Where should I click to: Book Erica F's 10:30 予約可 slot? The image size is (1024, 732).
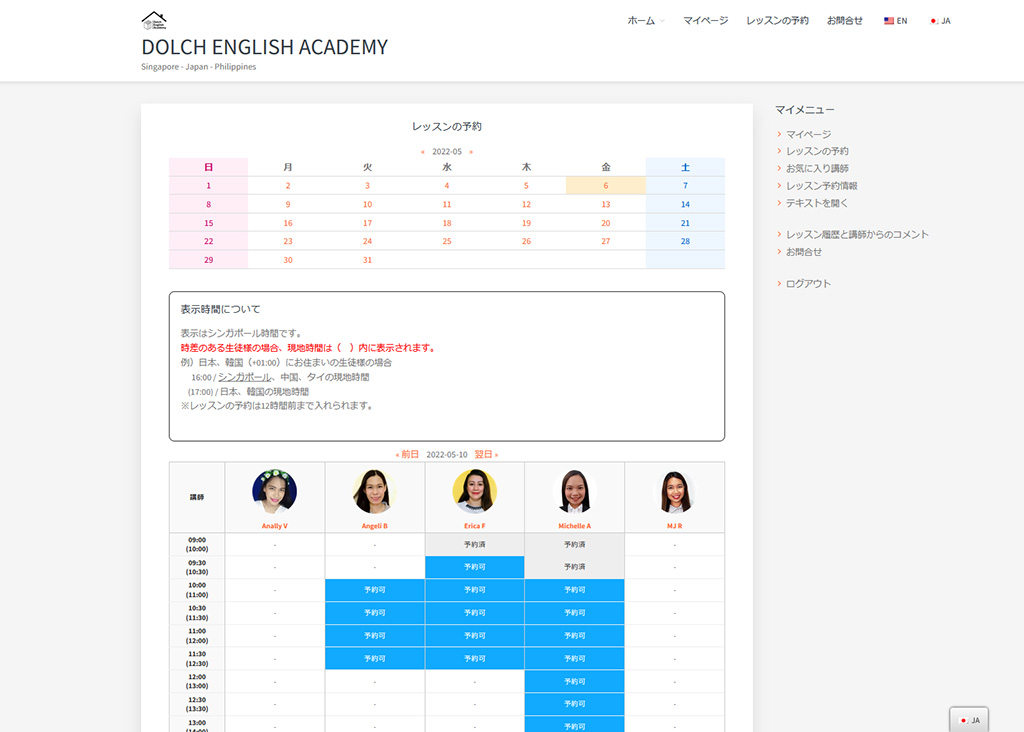click(475, 613)
